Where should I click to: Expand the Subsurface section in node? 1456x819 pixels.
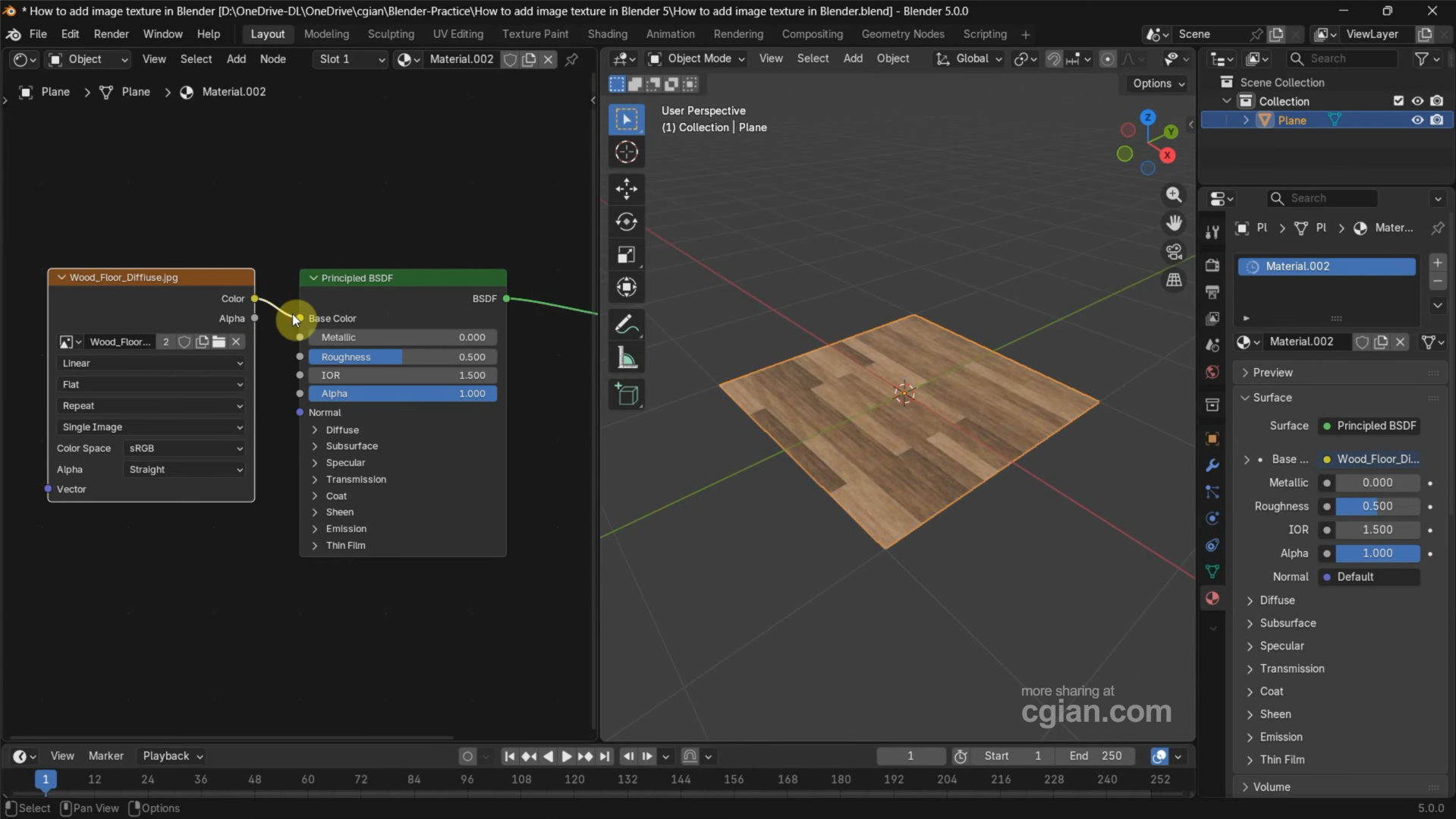[351, 446]
